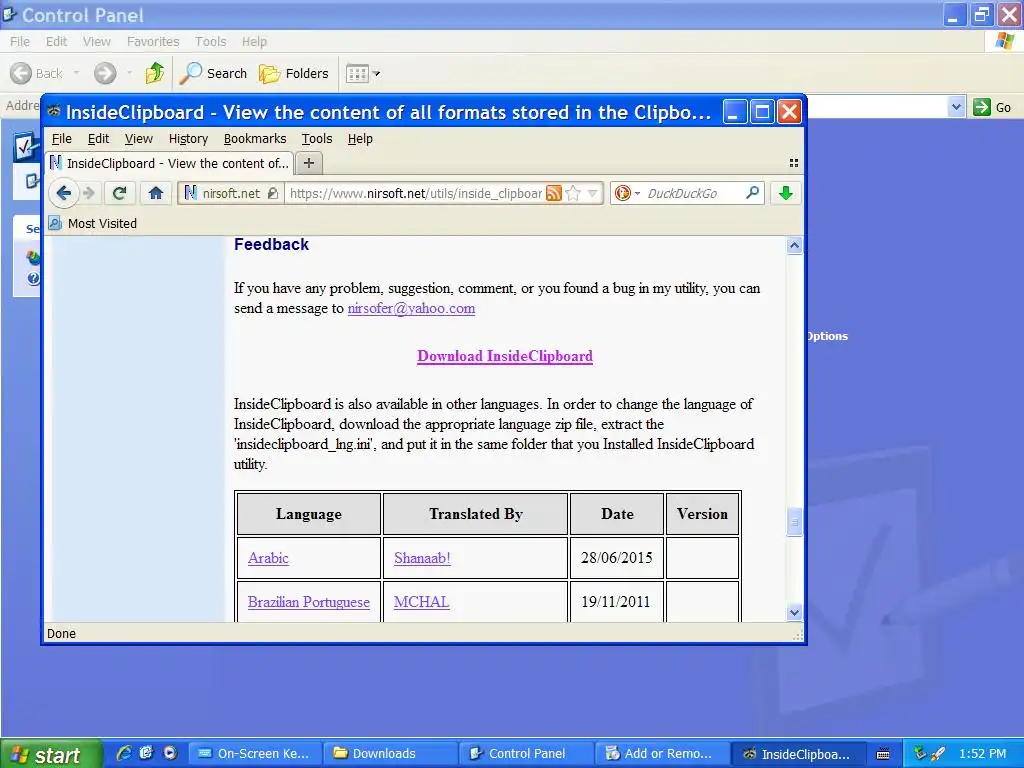Click the media player Quick Launch icon
This screenshot has height=768, width=1024.
click(x=170, y=753)
